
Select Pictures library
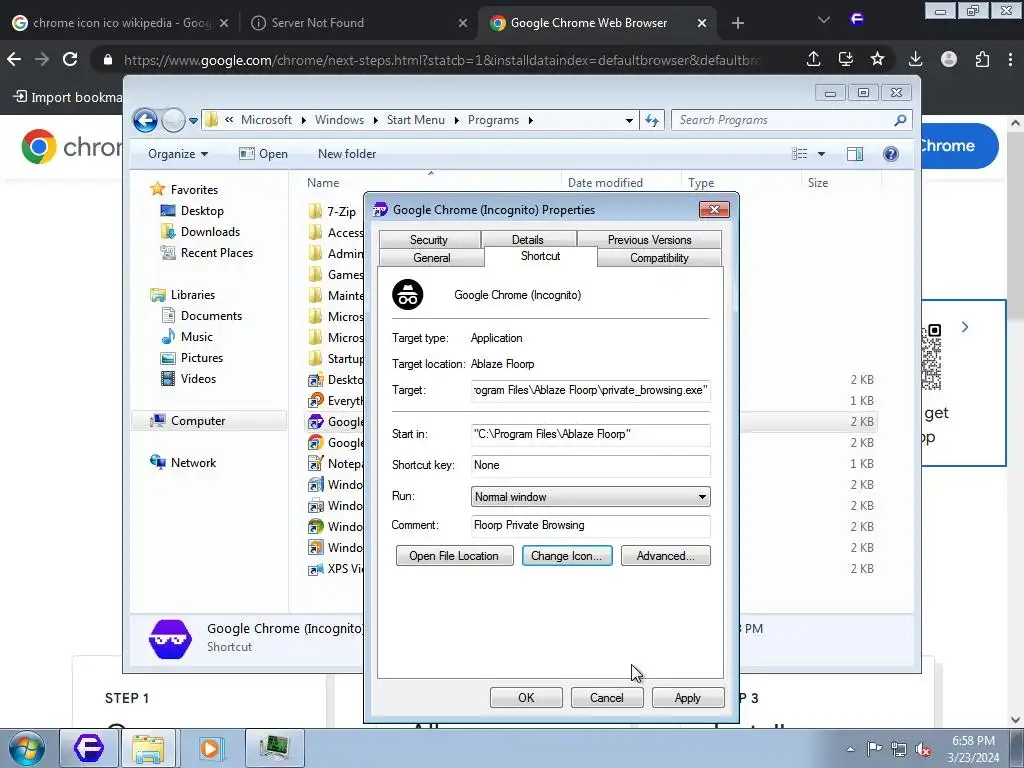(192, 358)
